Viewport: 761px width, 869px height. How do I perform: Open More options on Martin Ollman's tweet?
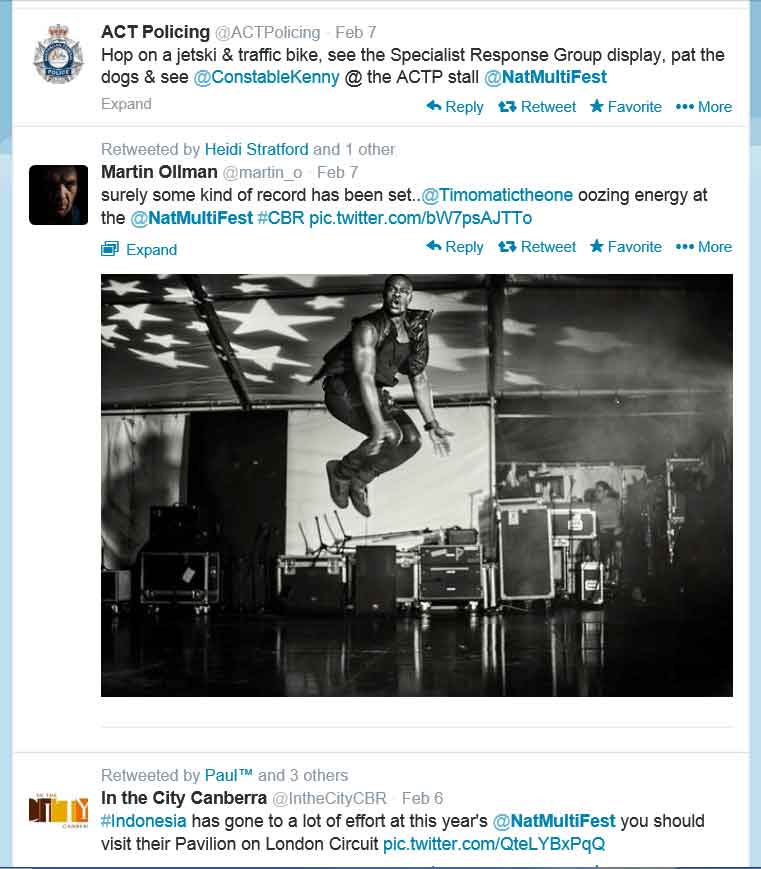tap(703, 247)
